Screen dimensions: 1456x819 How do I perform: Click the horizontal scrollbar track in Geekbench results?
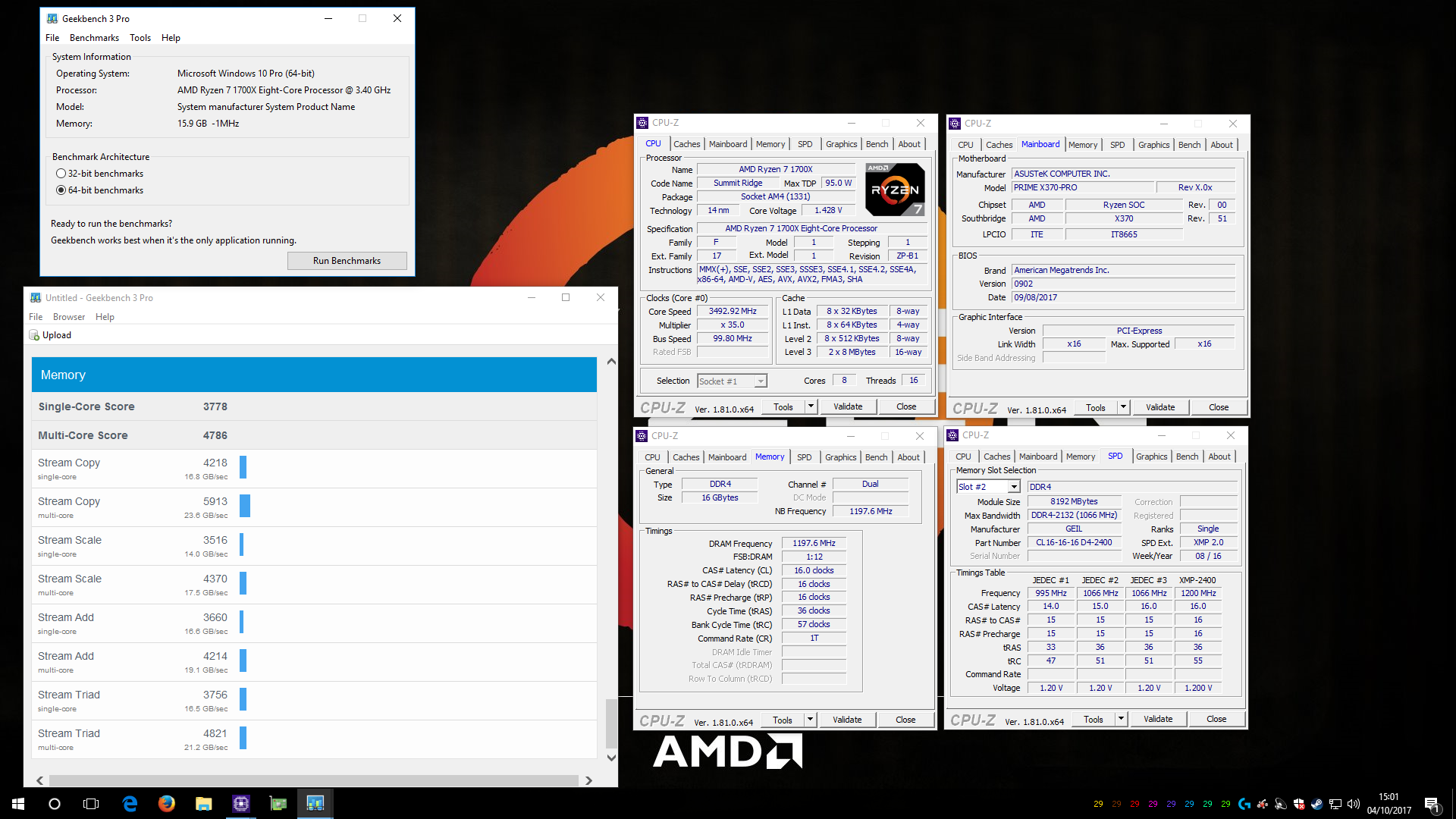click(x=314, y=780)
